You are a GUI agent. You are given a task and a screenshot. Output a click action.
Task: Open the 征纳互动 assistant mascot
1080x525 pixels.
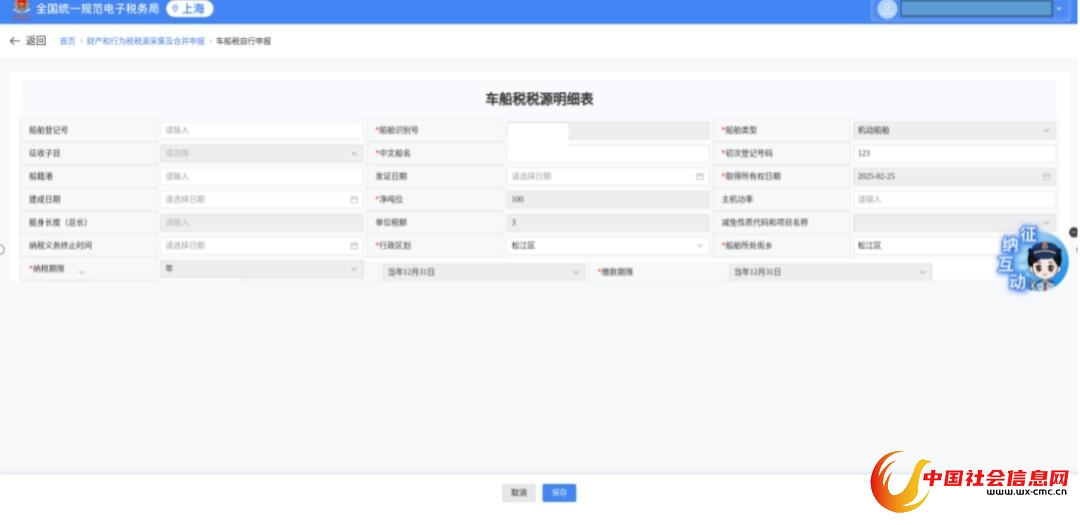(1030, 259)
